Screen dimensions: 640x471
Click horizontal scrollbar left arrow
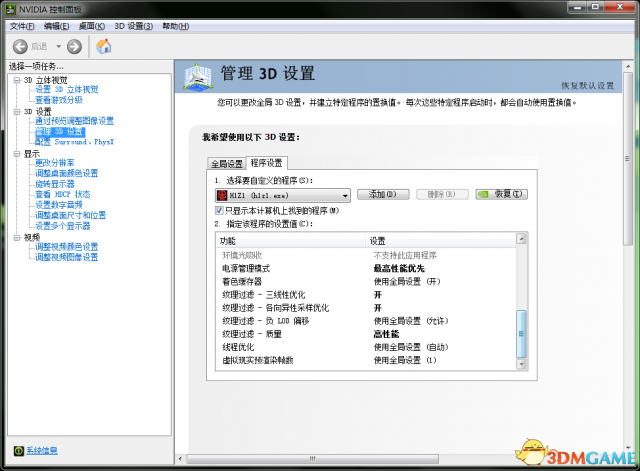(180, 459)
